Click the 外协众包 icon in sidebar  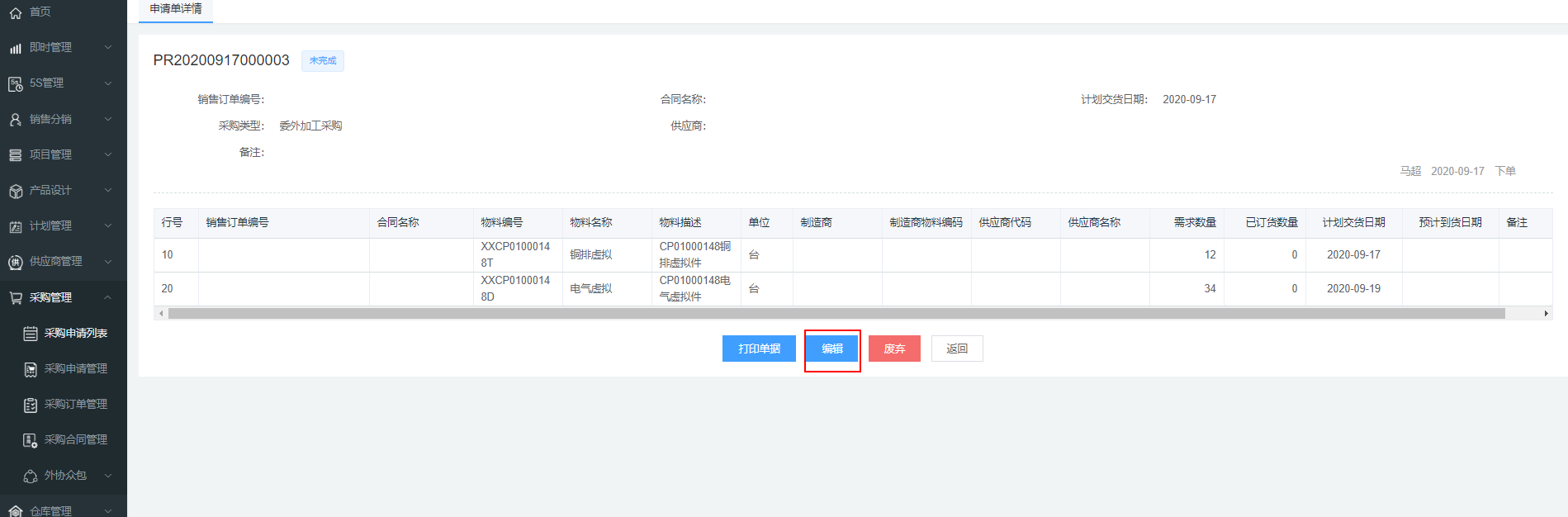31,476
